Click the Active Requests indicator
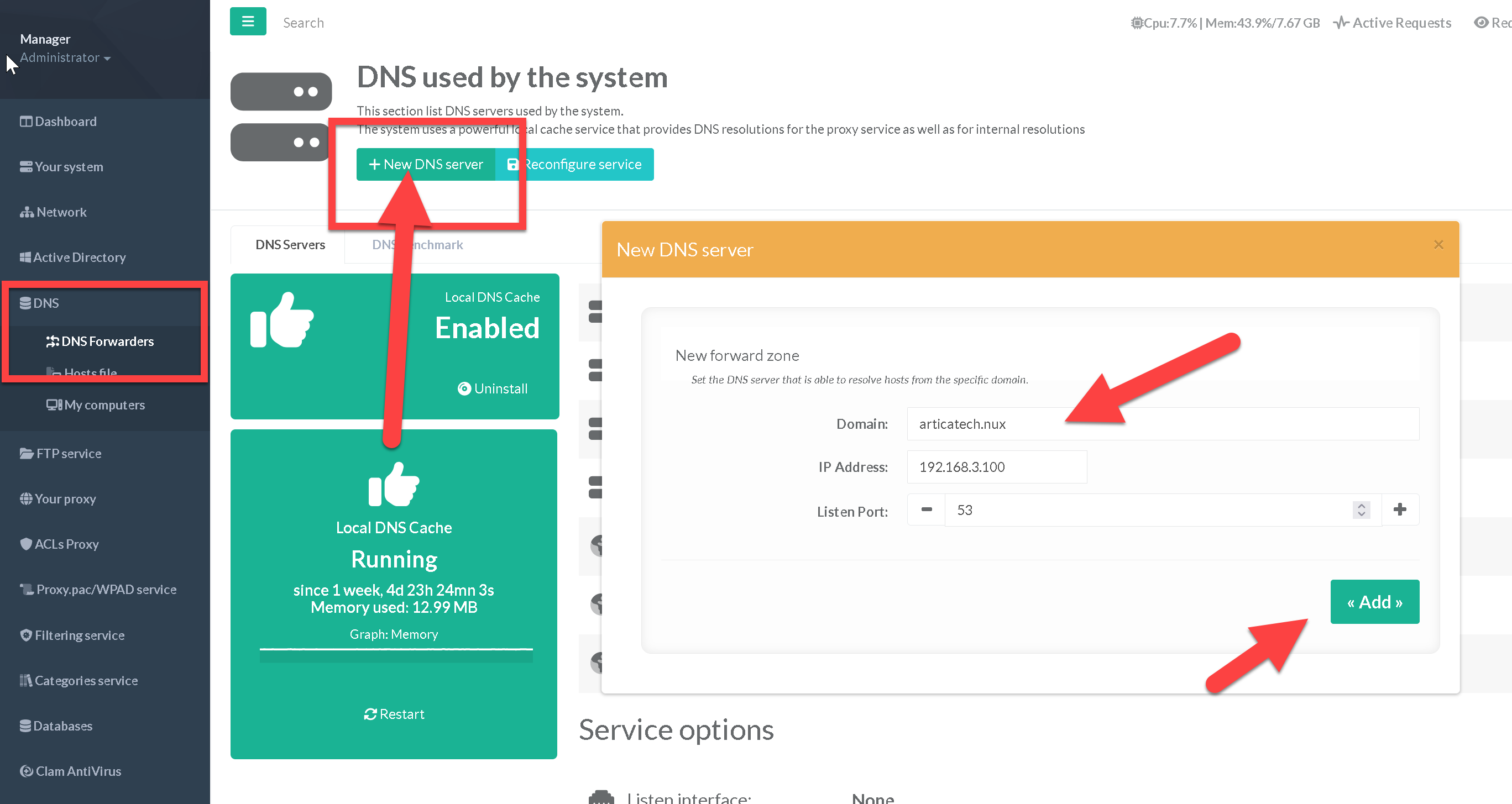This screenshot has height=804, width=1512. click(x=1392, y=23)
